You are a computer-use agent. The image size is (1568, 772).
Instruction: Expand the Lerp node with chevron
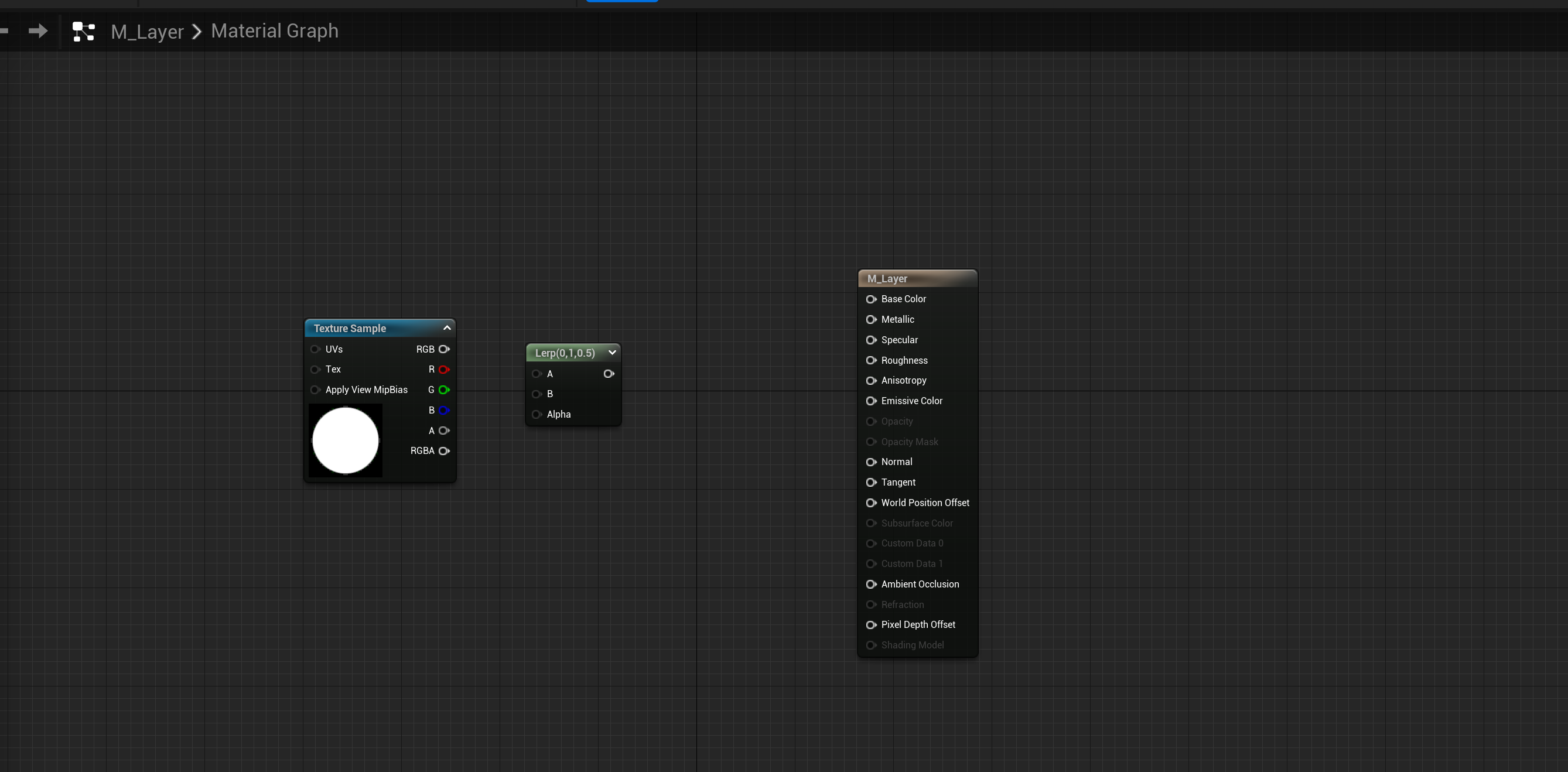pyautogui.click(x=612, y=353)
